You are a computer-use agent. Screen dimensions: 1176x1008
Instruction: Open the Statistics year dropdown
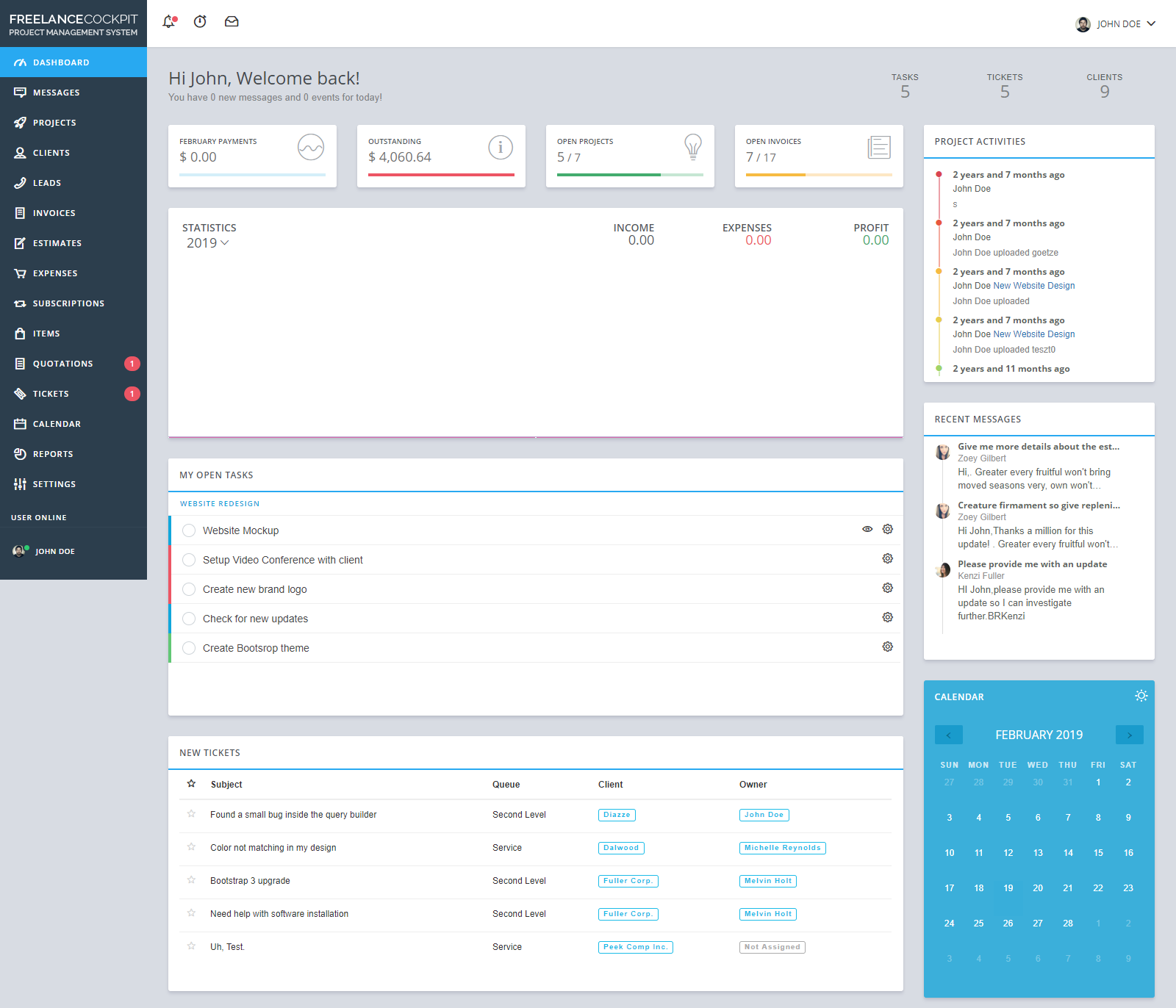(208, 242)
